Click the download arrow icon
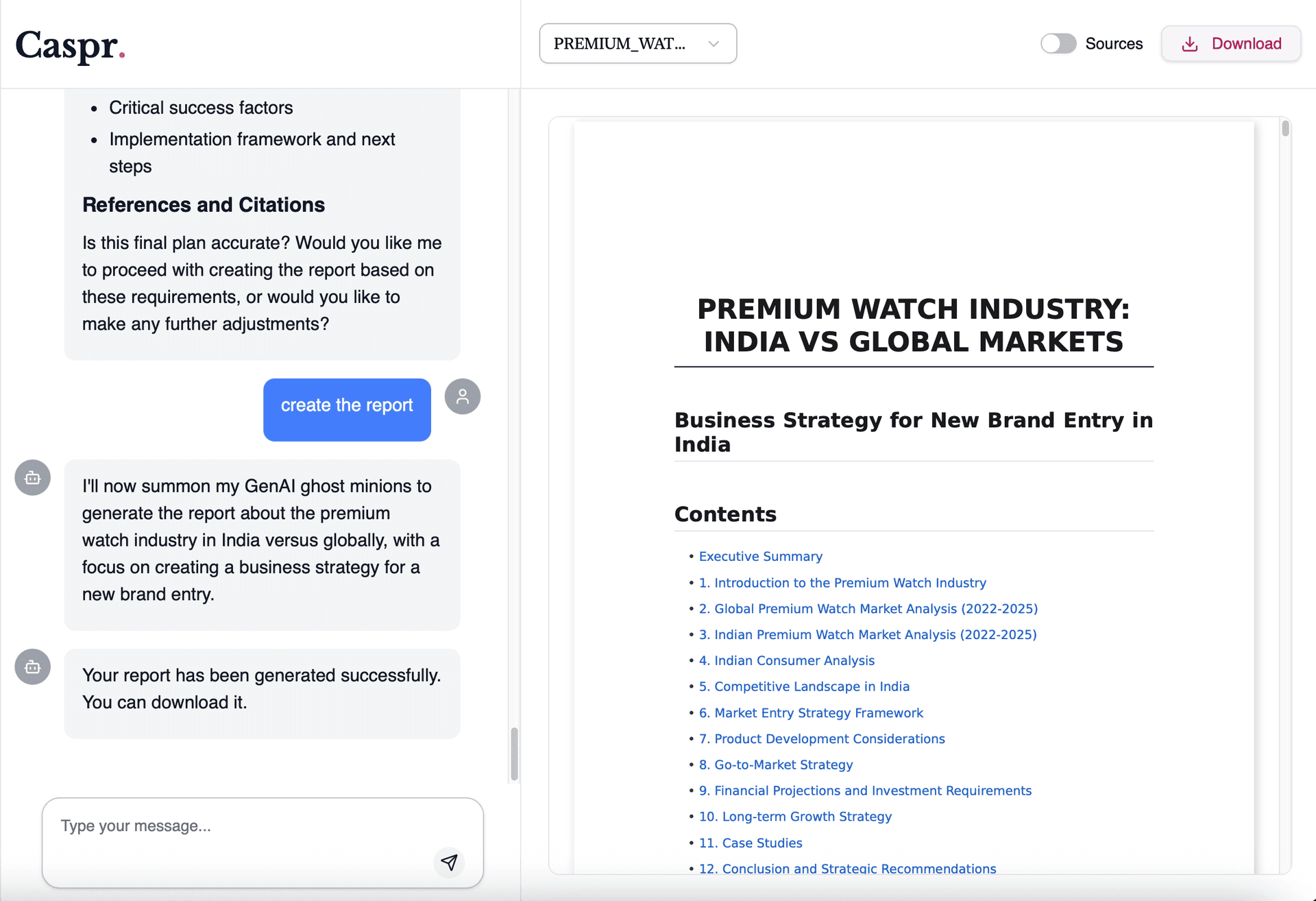This screenshot has height=901, width=1316. [x=1190, y=44]
